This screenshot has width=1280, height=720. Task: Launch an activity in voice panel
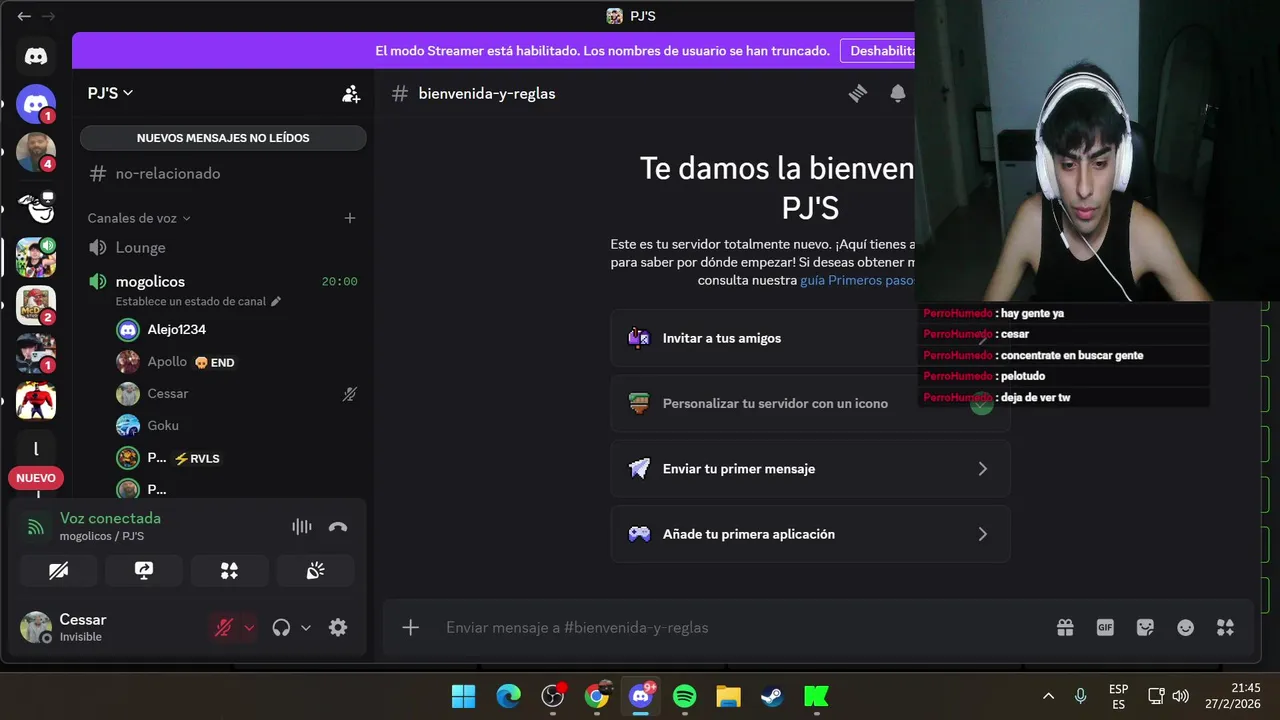point(229,570)
